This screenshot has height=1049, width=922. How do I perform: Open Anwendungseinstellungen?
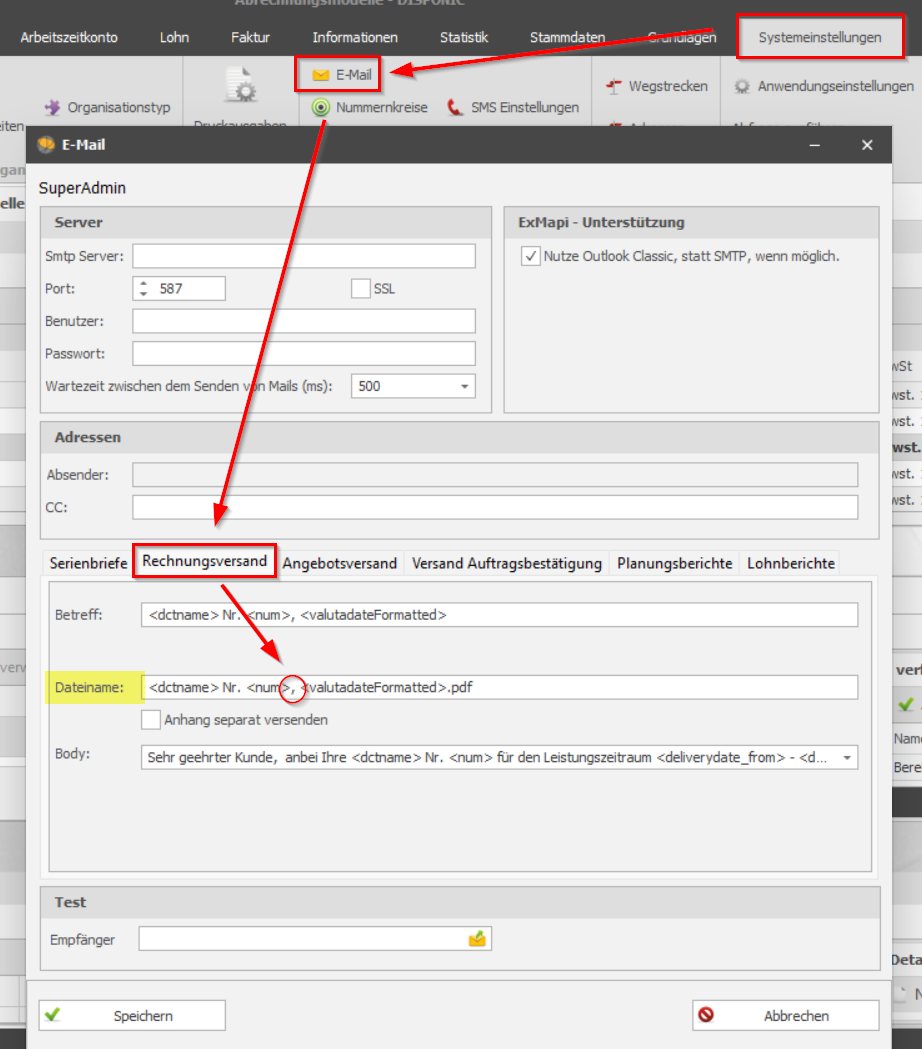coord(824,86)
